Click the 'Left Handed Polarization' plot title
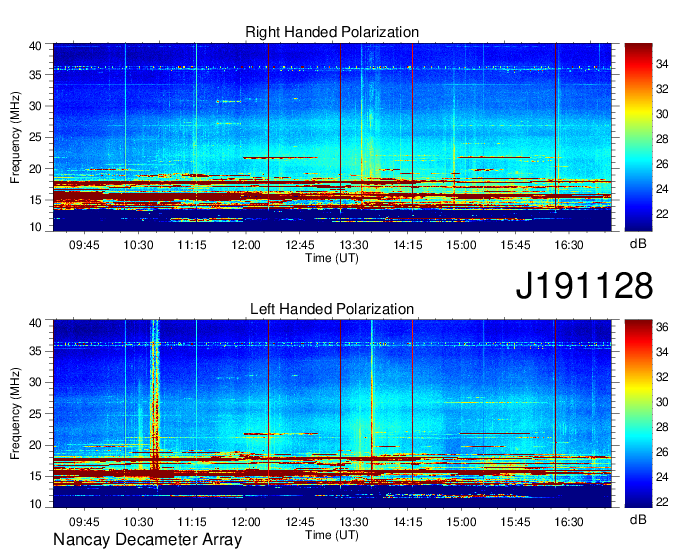680x552 pixels. [332, 309]
